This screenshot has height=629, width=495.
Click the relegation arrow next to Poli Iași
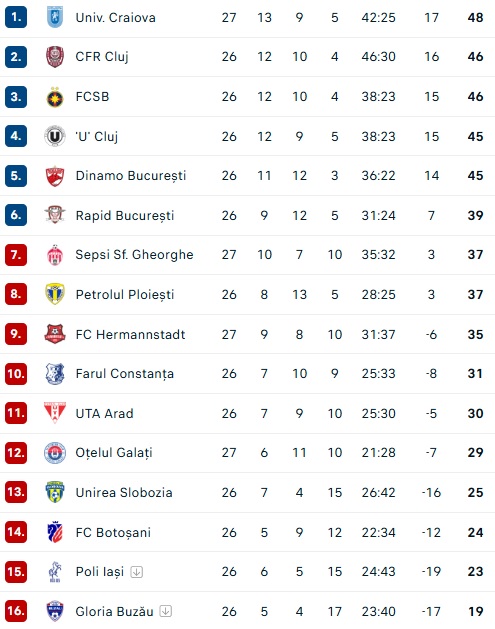[137, 572]
